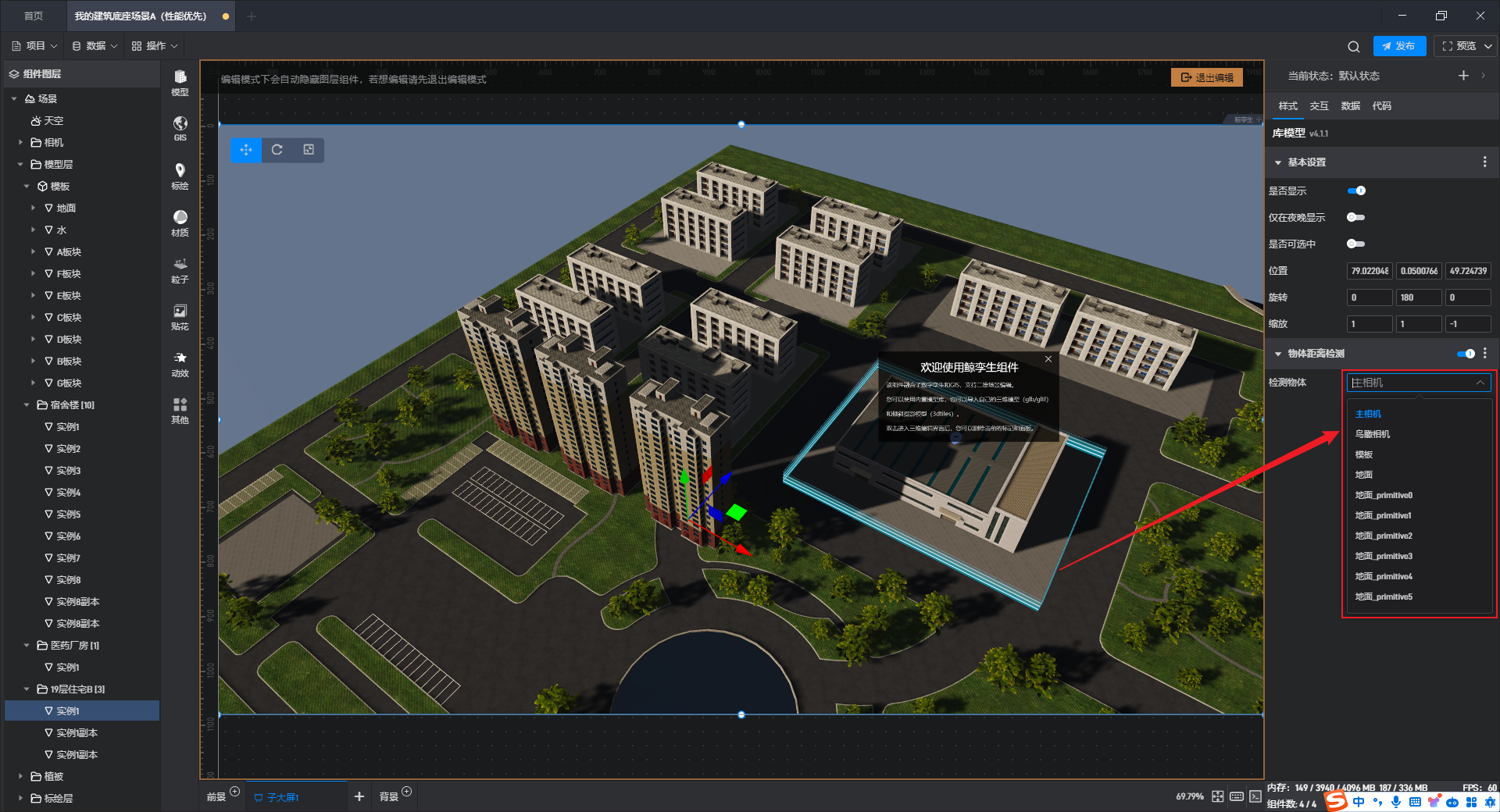Click the 旋转 Y value field 180
Screen dimensions: 1500x812
click(1418, 297)
